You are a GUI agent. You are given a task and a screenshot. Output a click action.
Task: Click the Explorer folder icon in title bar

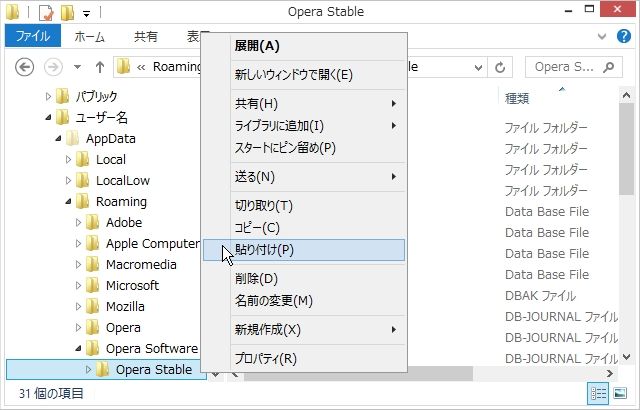(x=13, y=12)
